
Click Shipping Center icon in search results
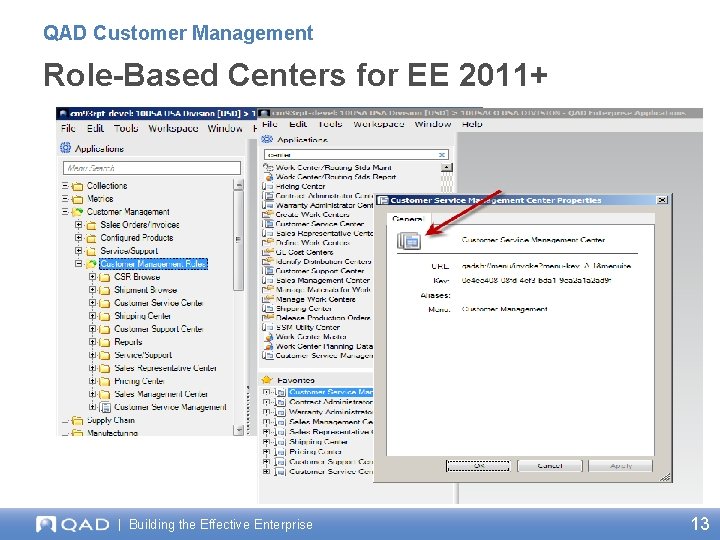coord(268,308)
